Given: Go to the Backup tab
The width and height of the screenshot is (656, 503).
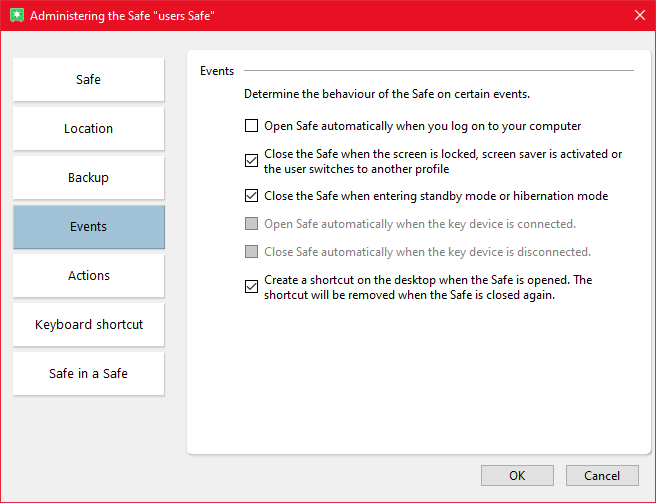Looking at the screenshot, I should tap(89, 178).
